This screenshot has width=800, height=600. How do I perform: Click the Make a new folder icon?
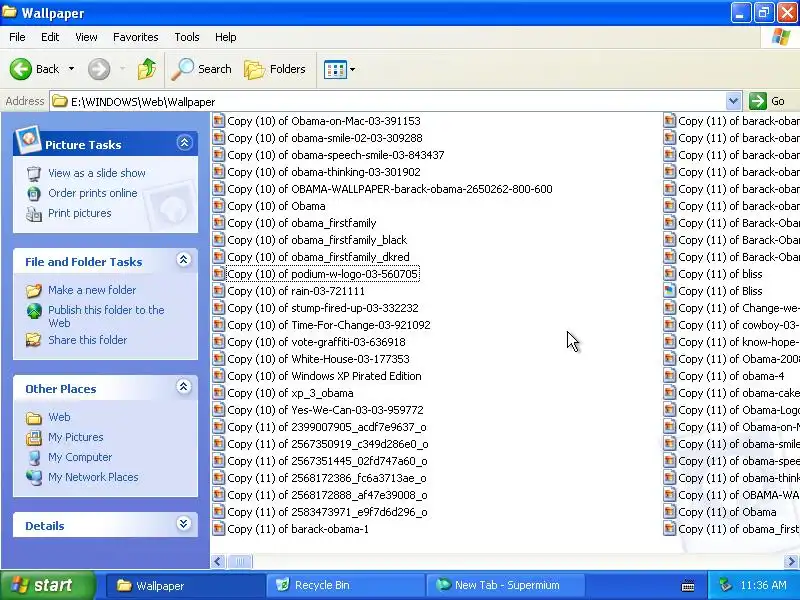click(34, 290)
